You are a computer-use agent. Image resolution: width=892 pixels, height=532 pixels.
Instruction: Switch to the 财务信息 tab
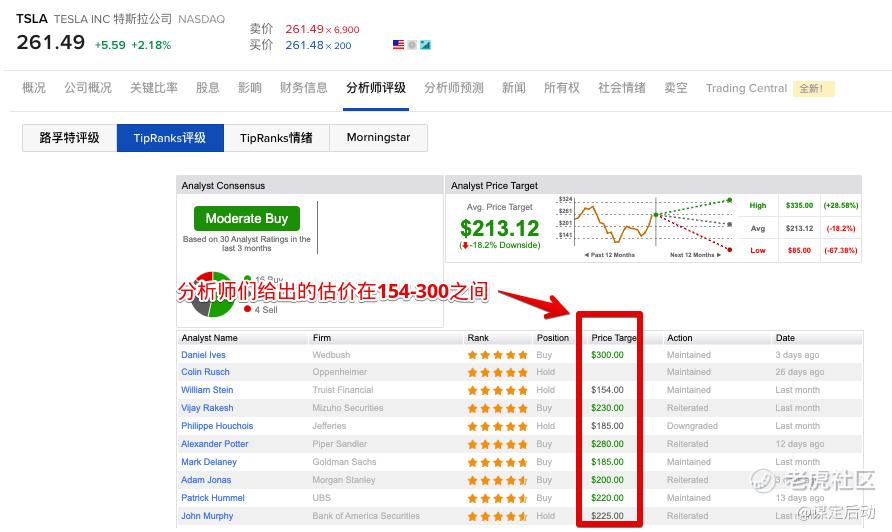[304, 88]
